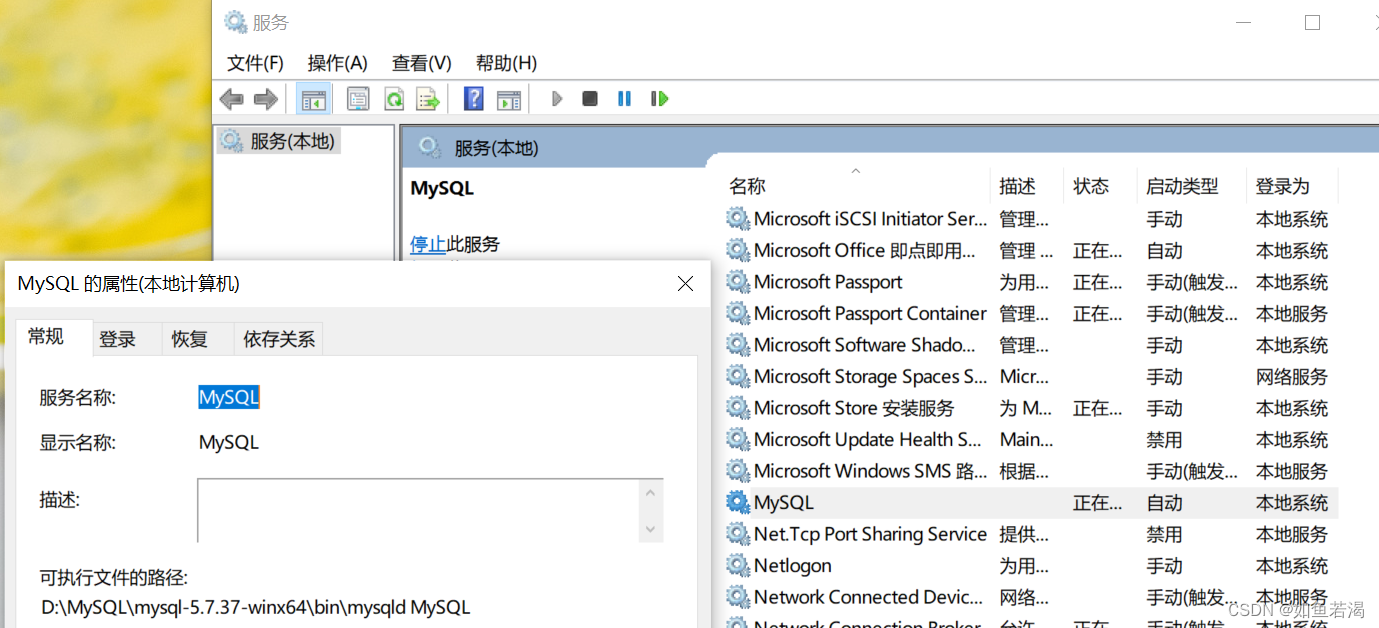Screen dimensions: 1379x628
Task: Click the Pause service icon
Action: [624, 99]
